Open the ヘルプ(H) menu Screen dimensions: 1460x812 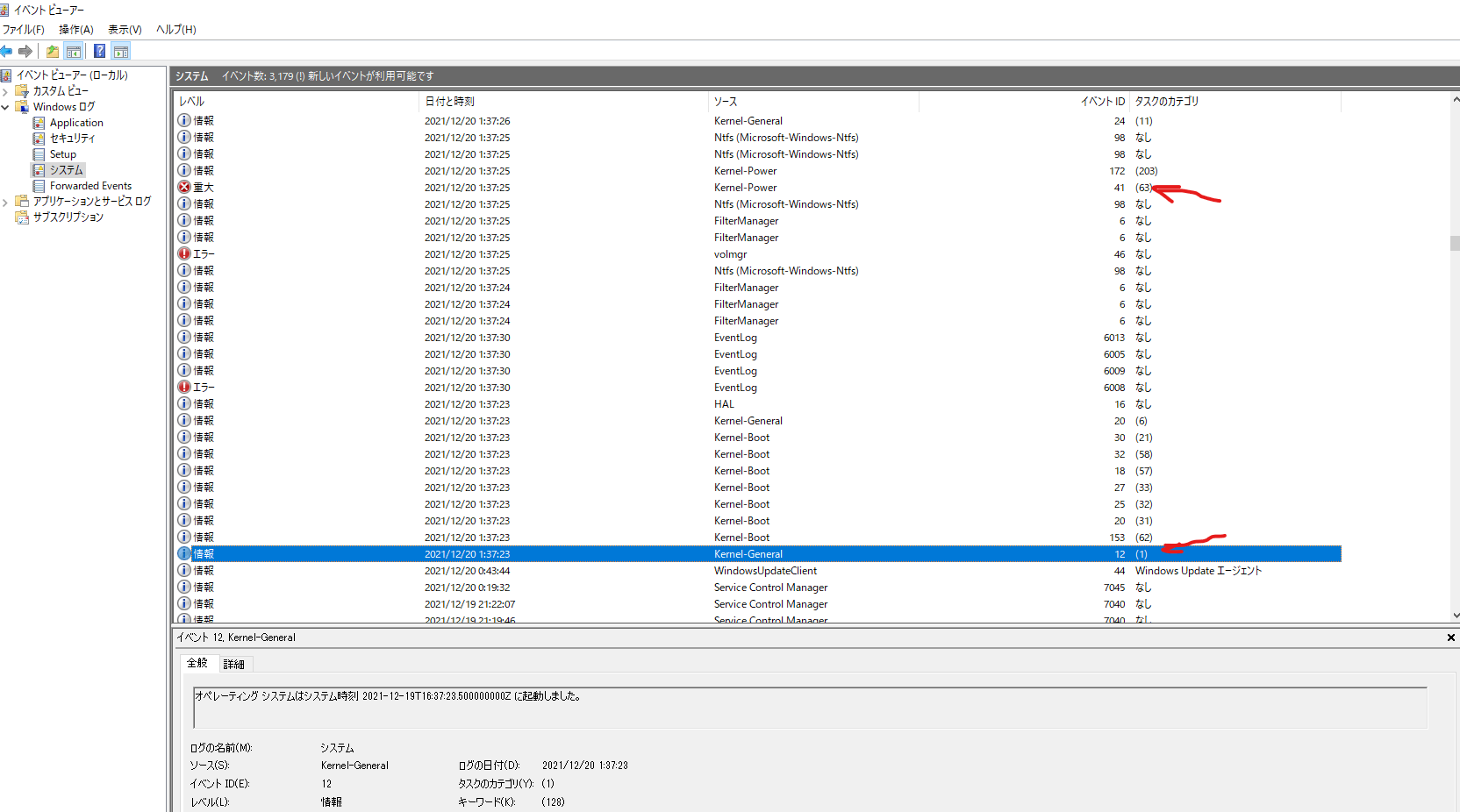[x=175, y=29]
